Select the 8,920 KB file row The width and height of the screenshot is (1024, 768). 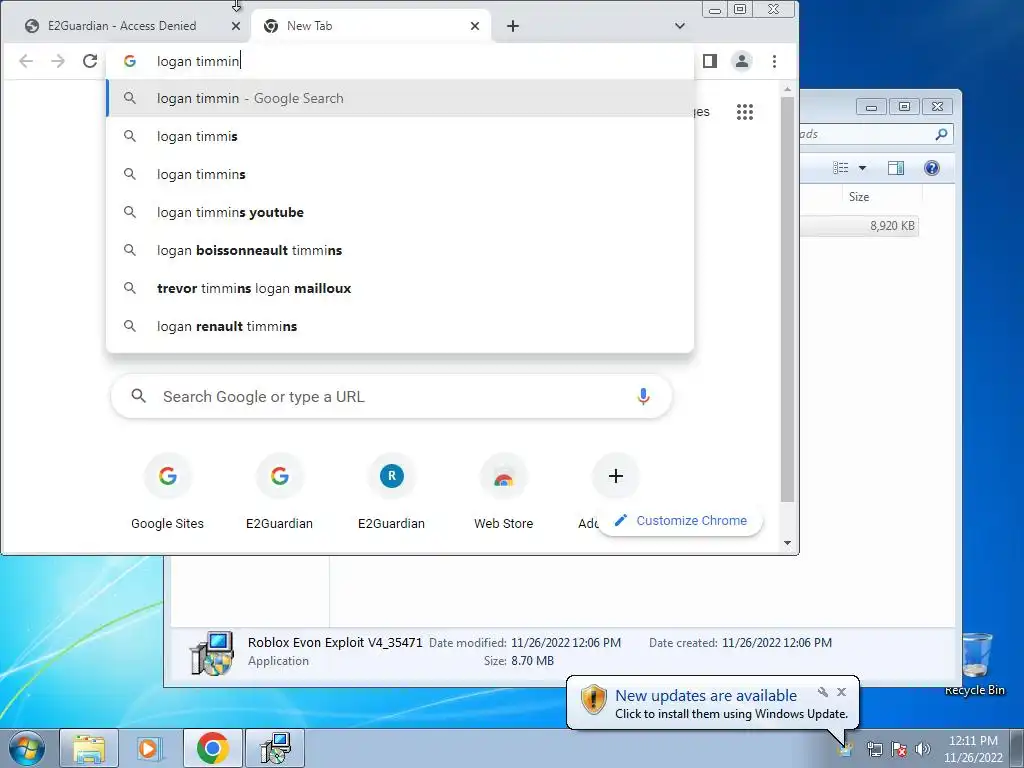coord(860,226)
